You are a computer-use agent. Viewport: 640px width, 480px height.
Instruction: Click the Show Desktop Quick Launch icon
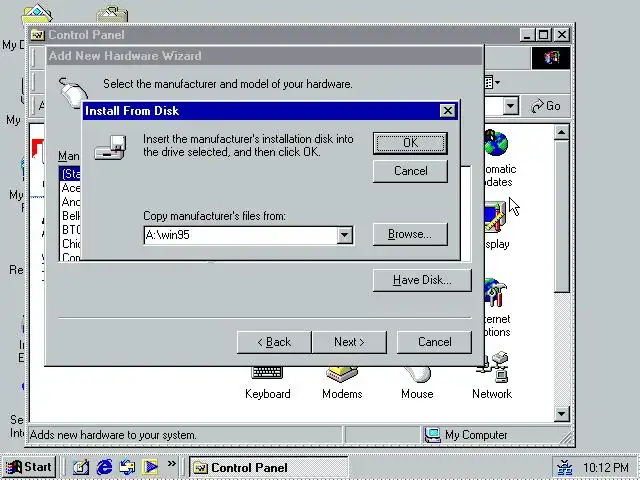tap(80, 467)
